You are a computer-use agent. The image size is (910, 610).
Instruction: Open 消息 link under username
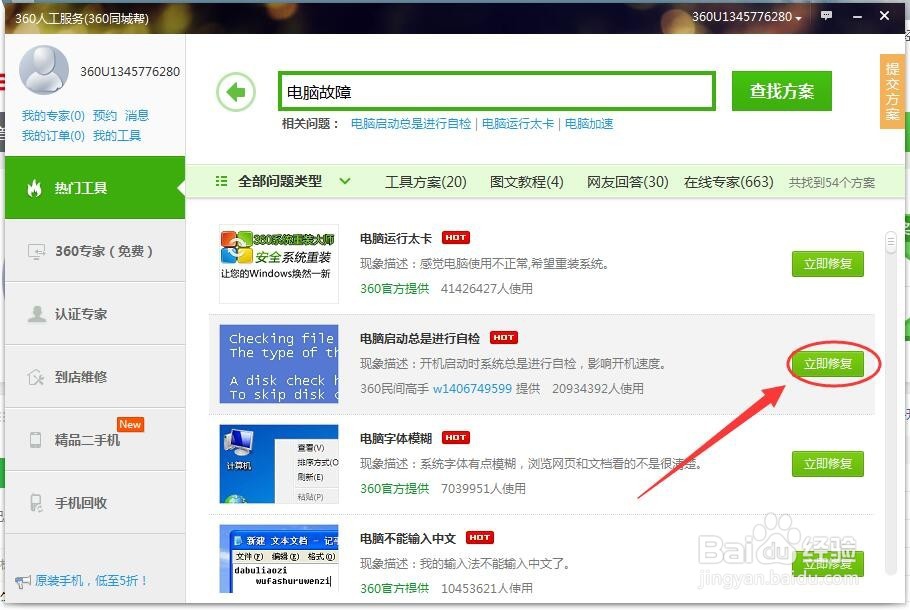(136, 115)
